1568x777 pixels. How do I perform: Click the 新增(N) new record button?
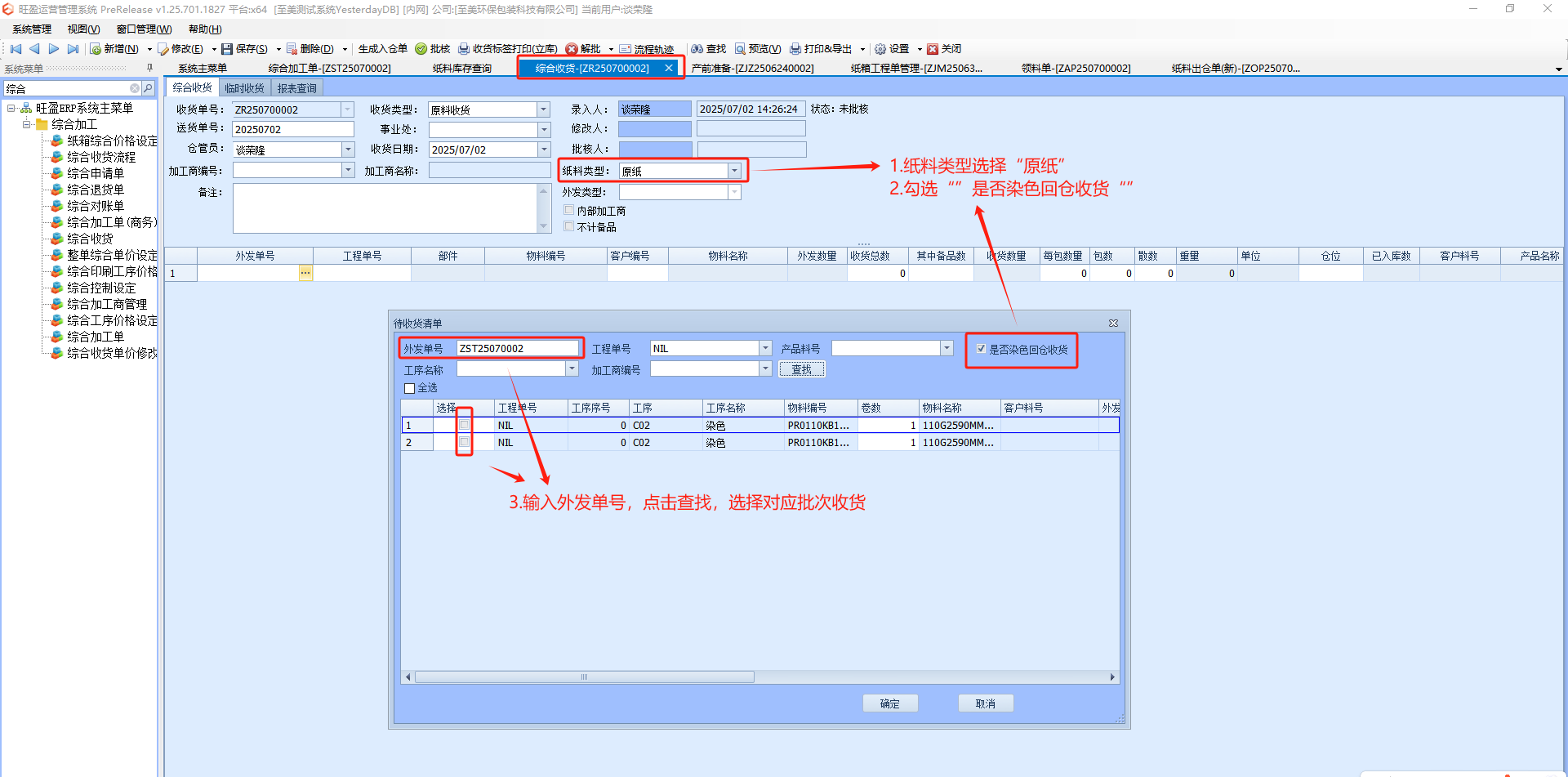[x=114, y=49]
